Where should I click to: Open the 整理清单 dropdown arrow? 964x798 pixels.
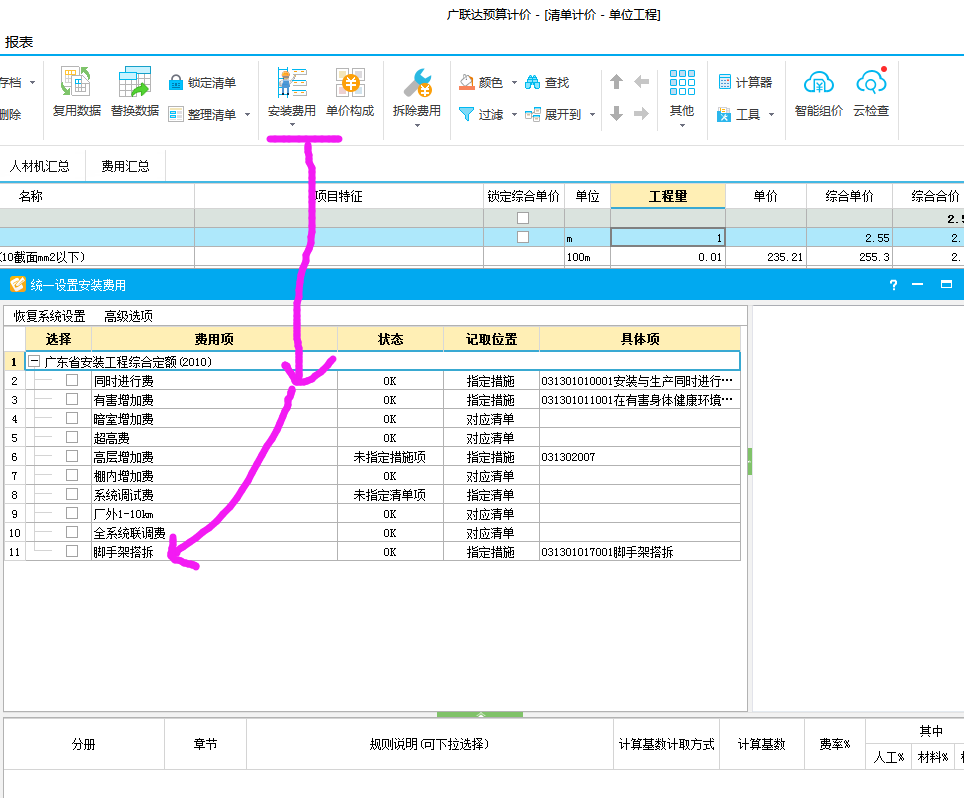point(247,114)
